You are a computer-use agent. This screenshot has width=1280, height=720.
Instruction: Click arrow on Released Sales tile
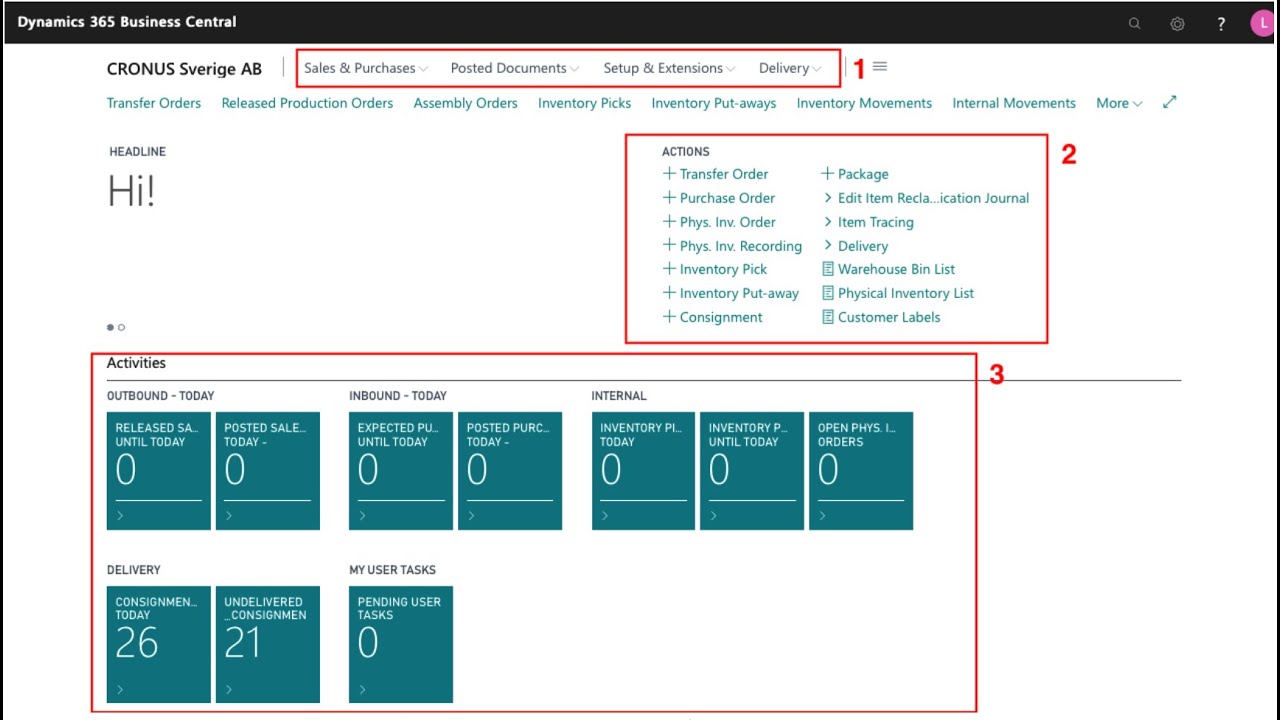[120, 516]
